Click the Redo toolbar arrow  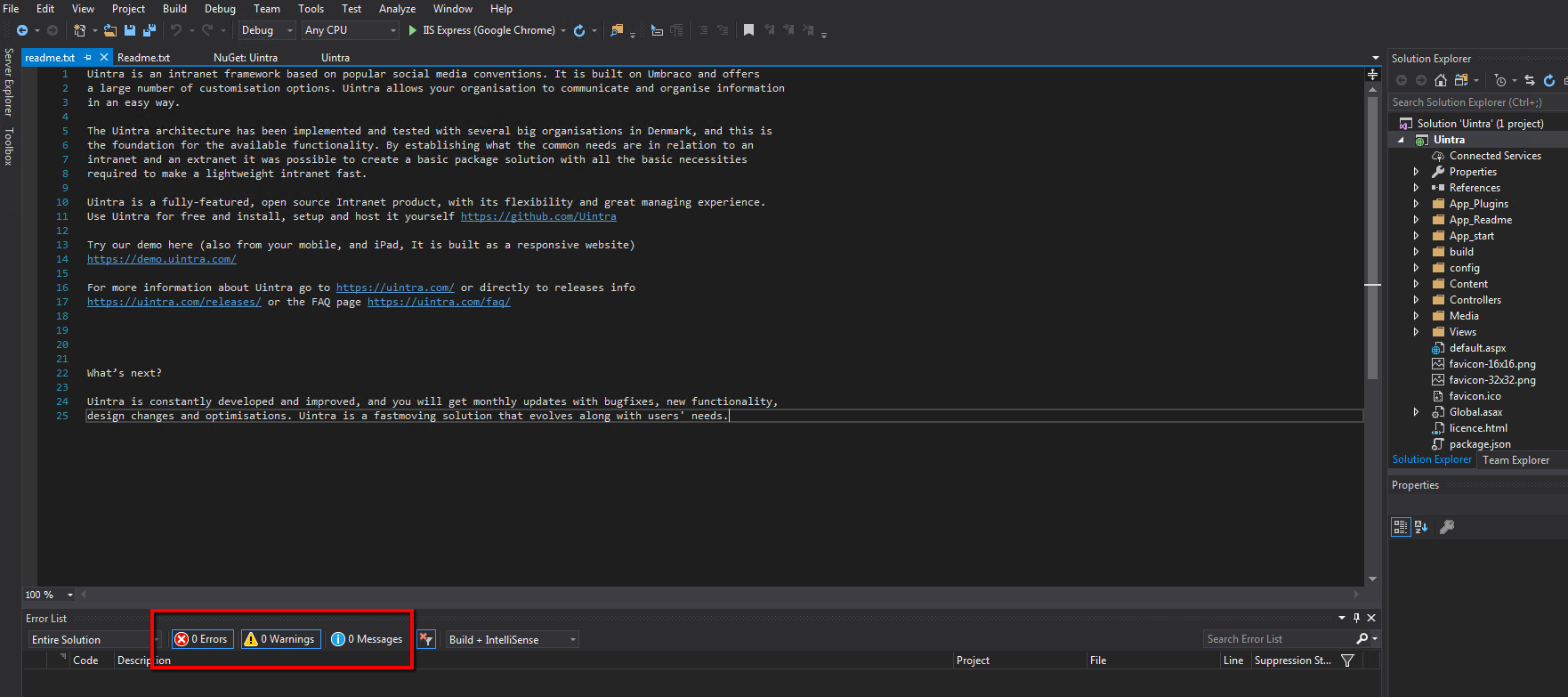(x=207, y=30)
